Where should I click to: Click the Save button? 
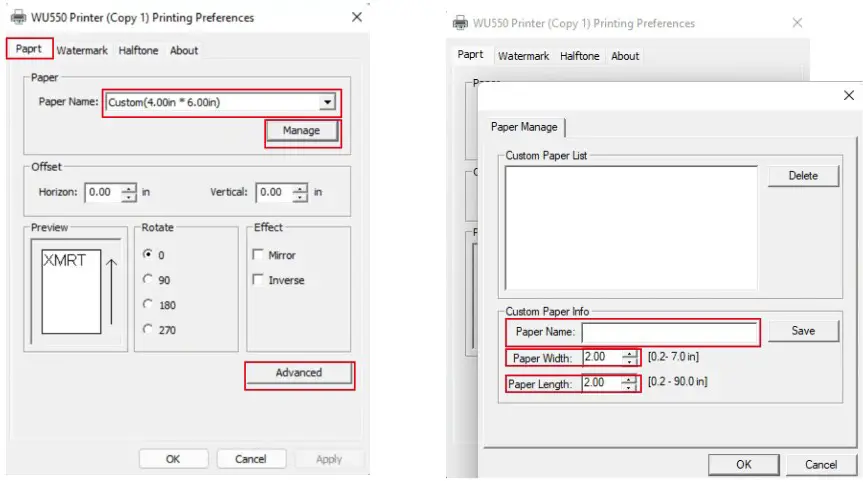[x=804, y=331]
